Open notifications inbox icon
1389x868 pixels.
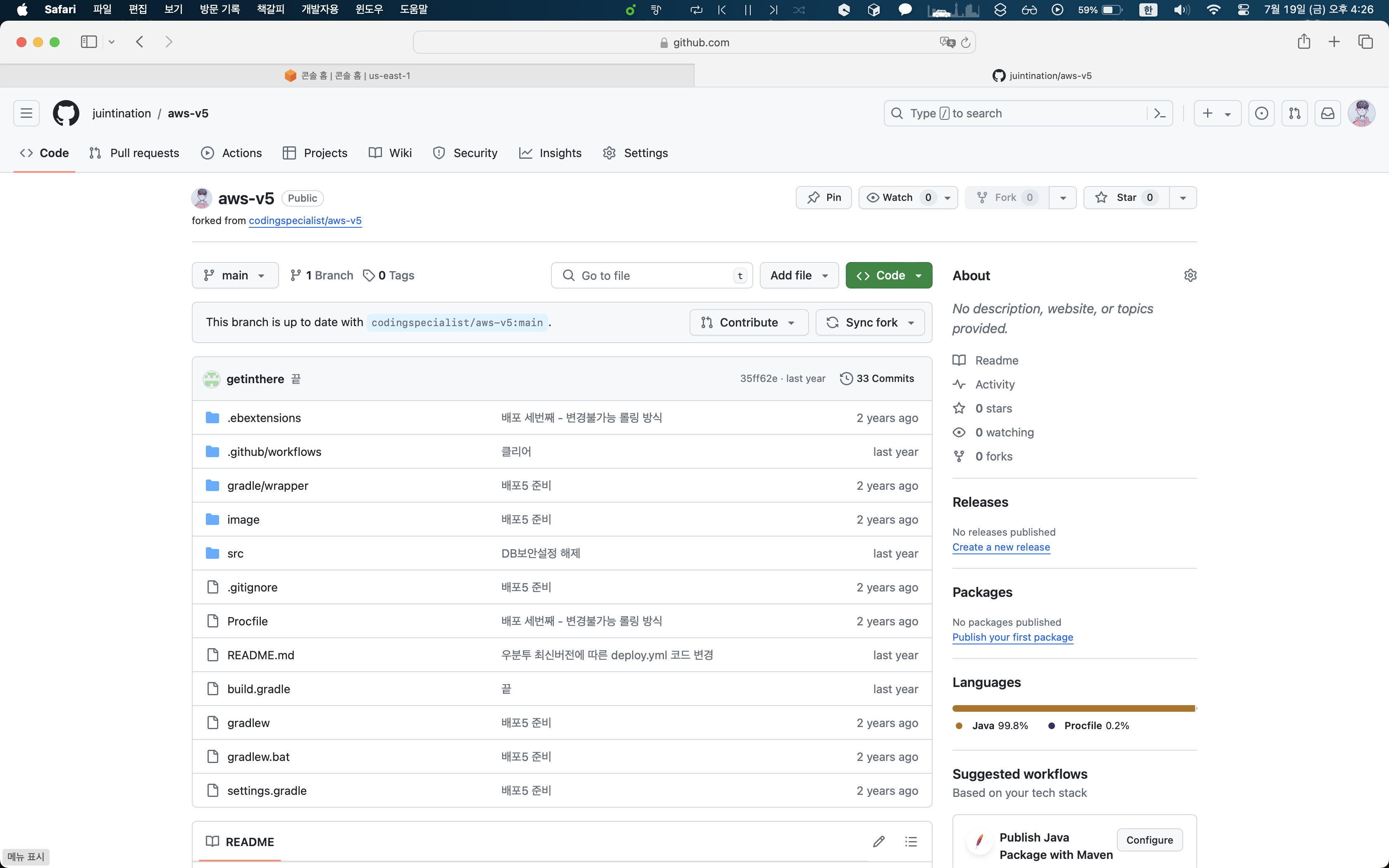coord(1327,113)
